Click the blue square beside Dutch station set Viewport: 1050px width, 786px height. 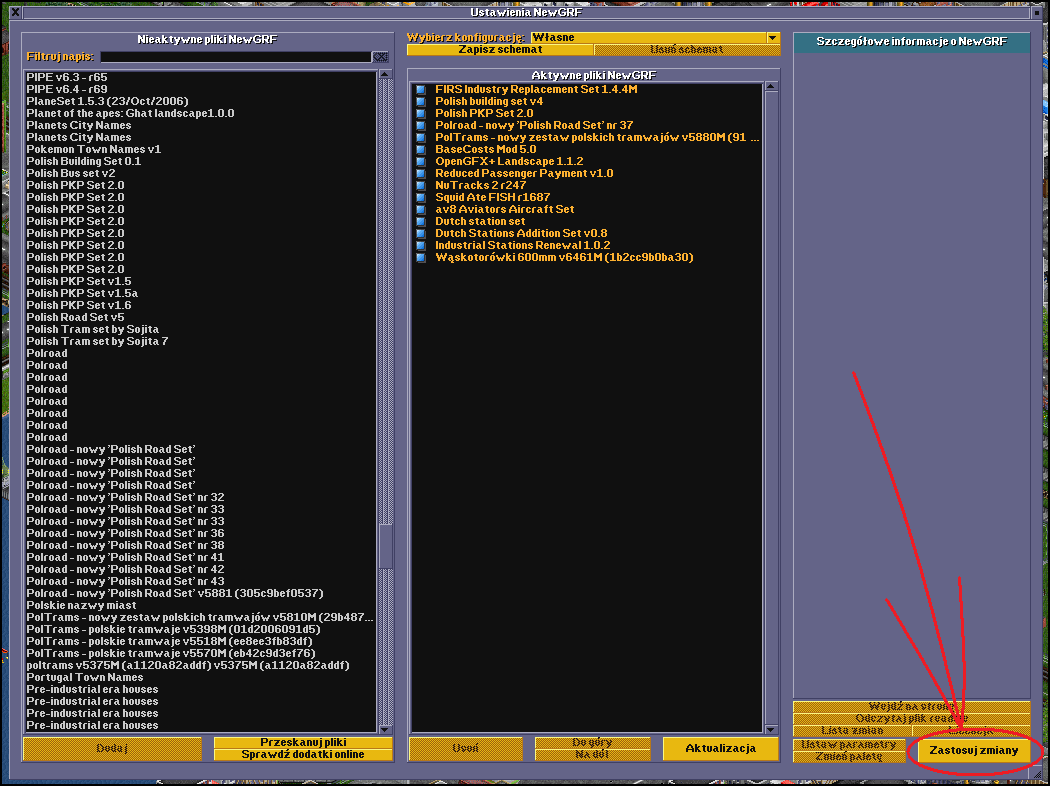click(x=421, y=222)
